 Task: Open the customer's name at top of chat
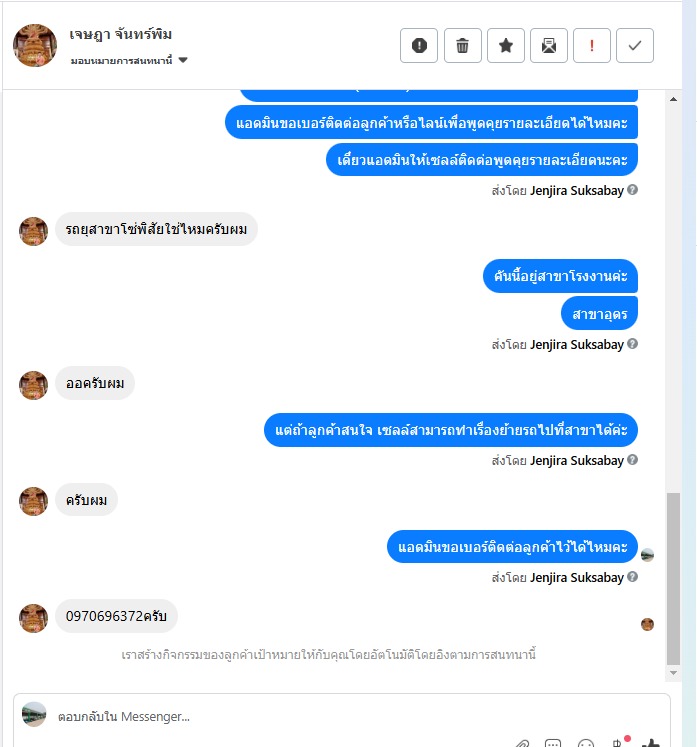click(x=121, y=34)
